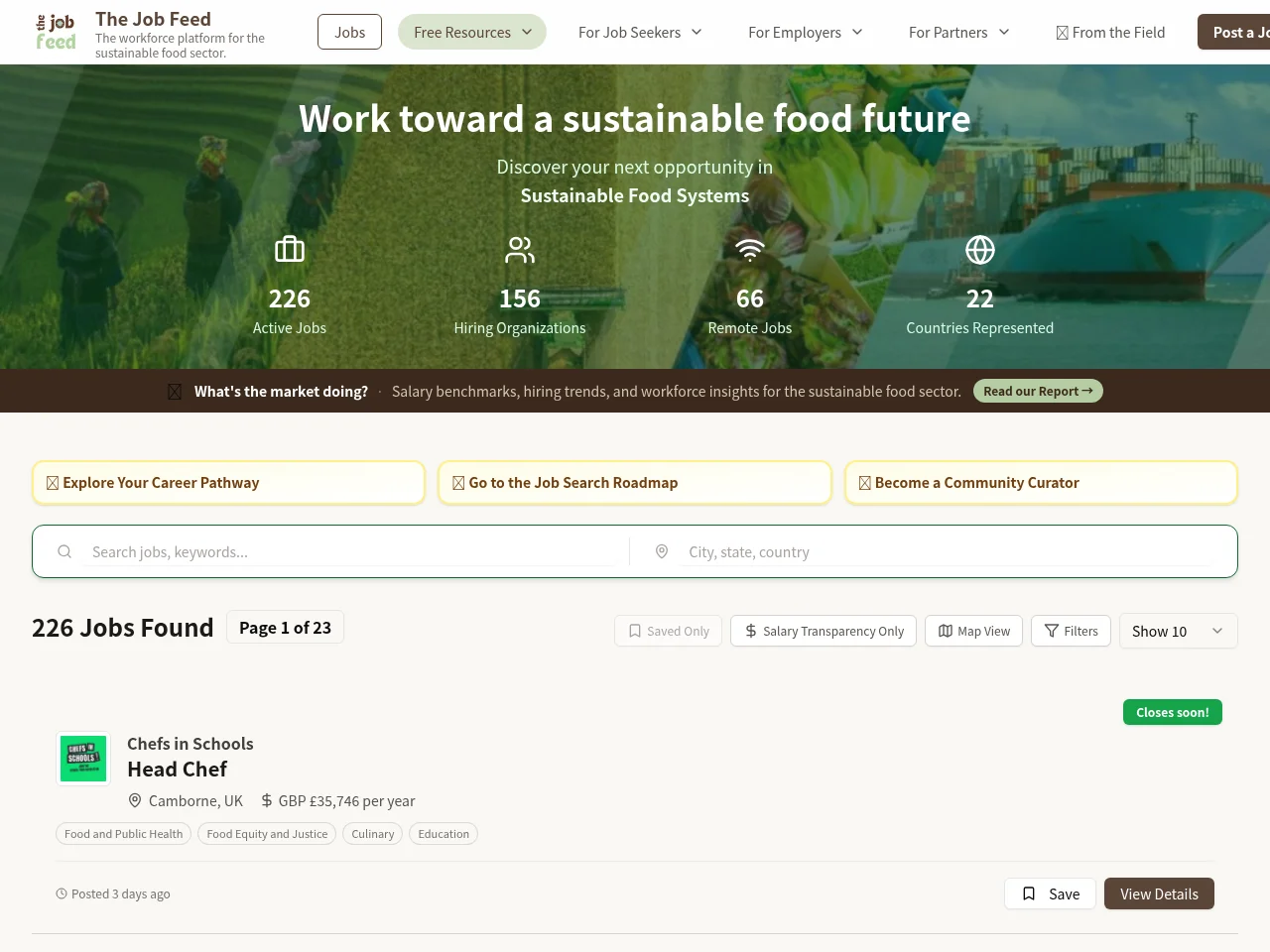Viewport: 1270px width, 952px height.
Task: Click the location pin icon in search bar
Action: [x=662, y=551]
